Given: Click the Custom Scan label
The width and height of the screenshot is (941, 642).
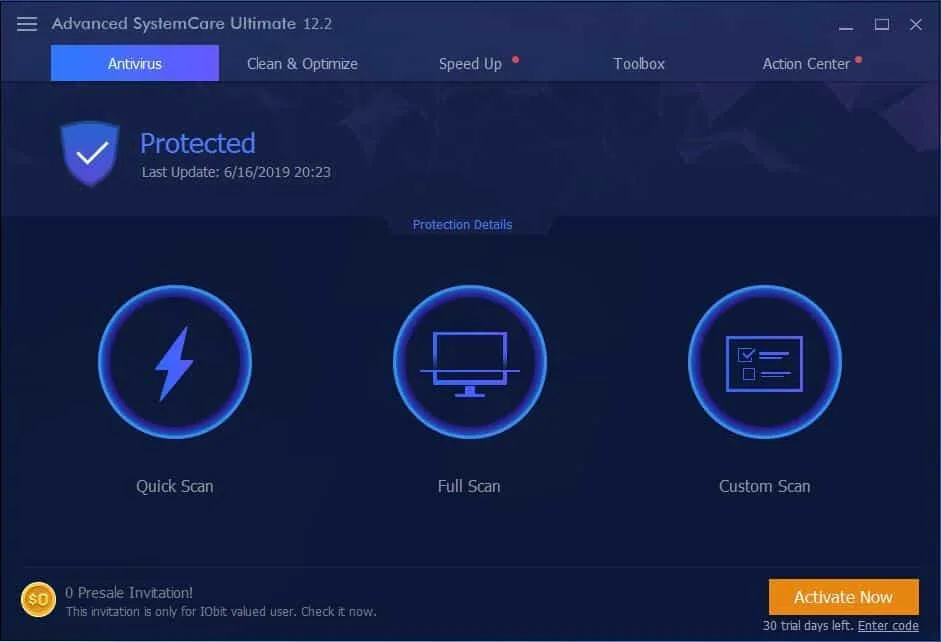Looking at the screenshot, I should (765, 486).
